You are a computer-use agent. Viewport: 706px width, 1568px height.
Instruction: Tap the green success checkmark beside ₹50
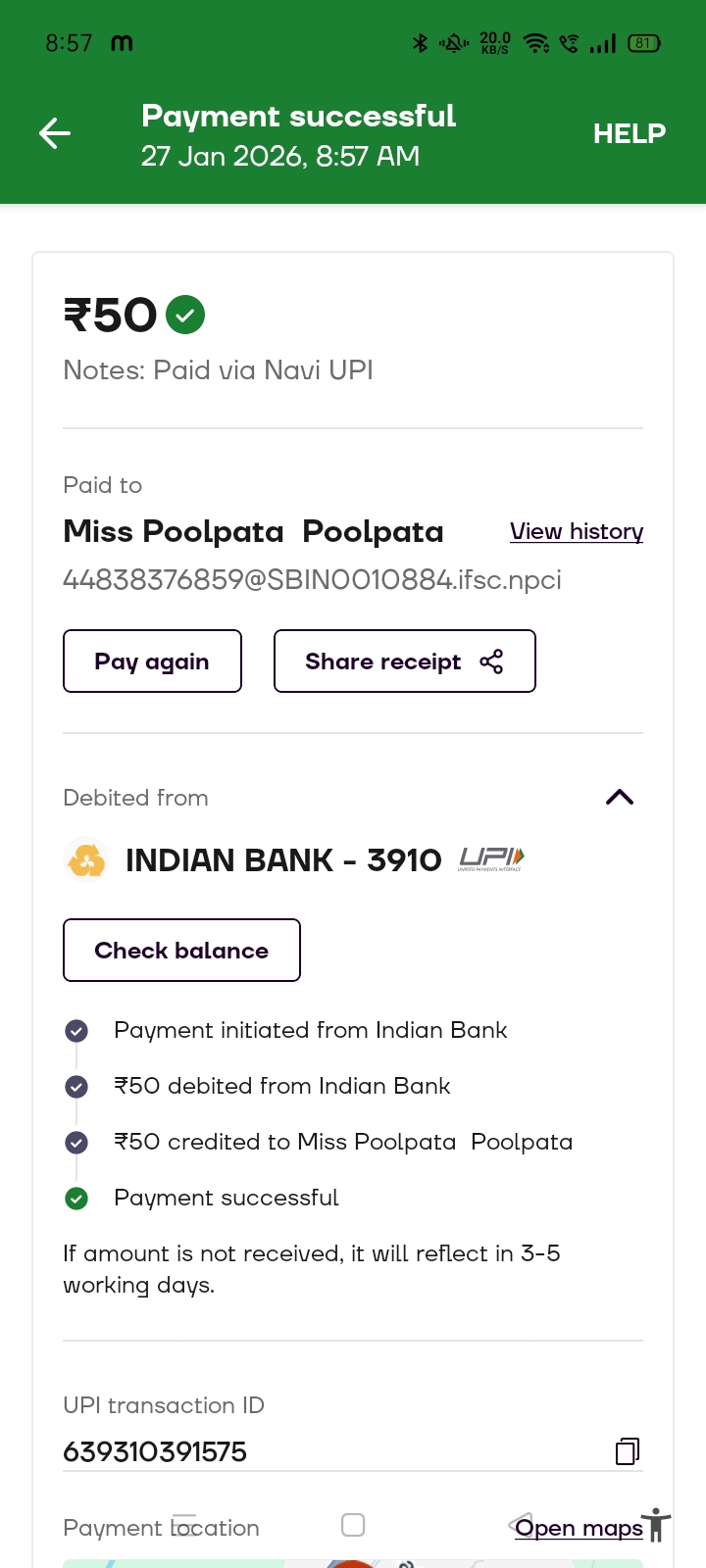coord(185,315)
